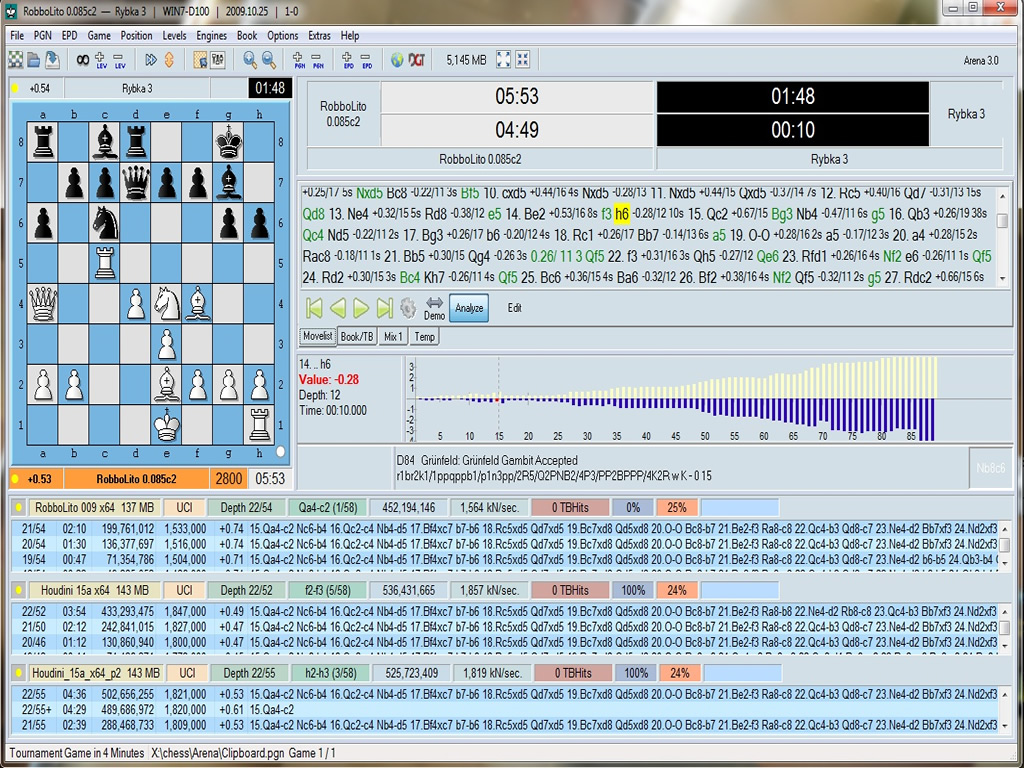
Task: Open the Book menu
Action: 247,35
